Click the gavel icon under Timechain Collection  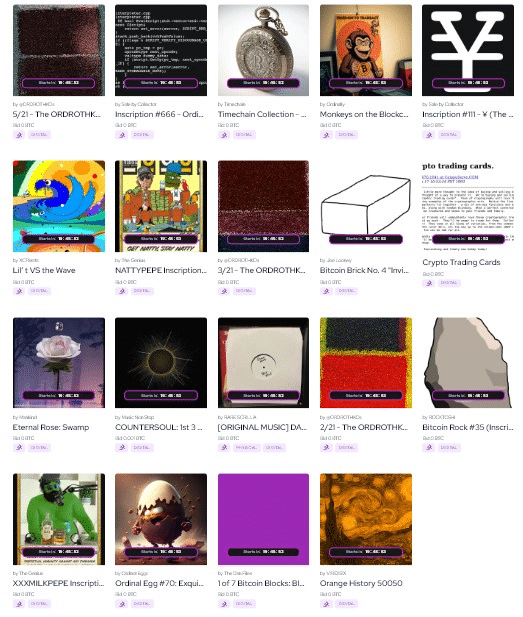point(224,135)
